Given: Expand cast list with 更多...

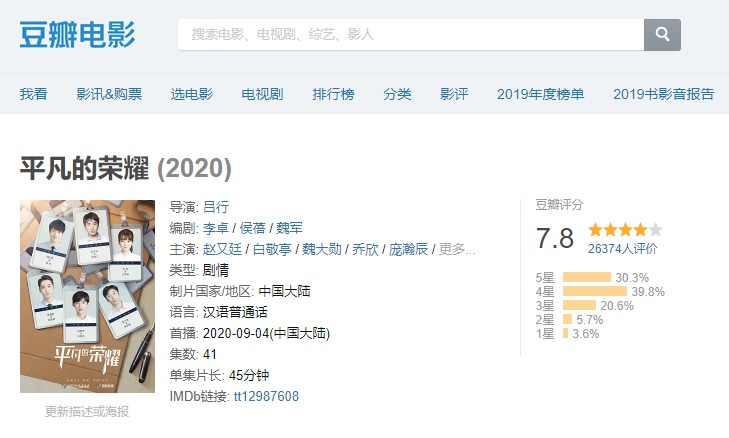Looking at the screenshot, I should coord(457,249).
